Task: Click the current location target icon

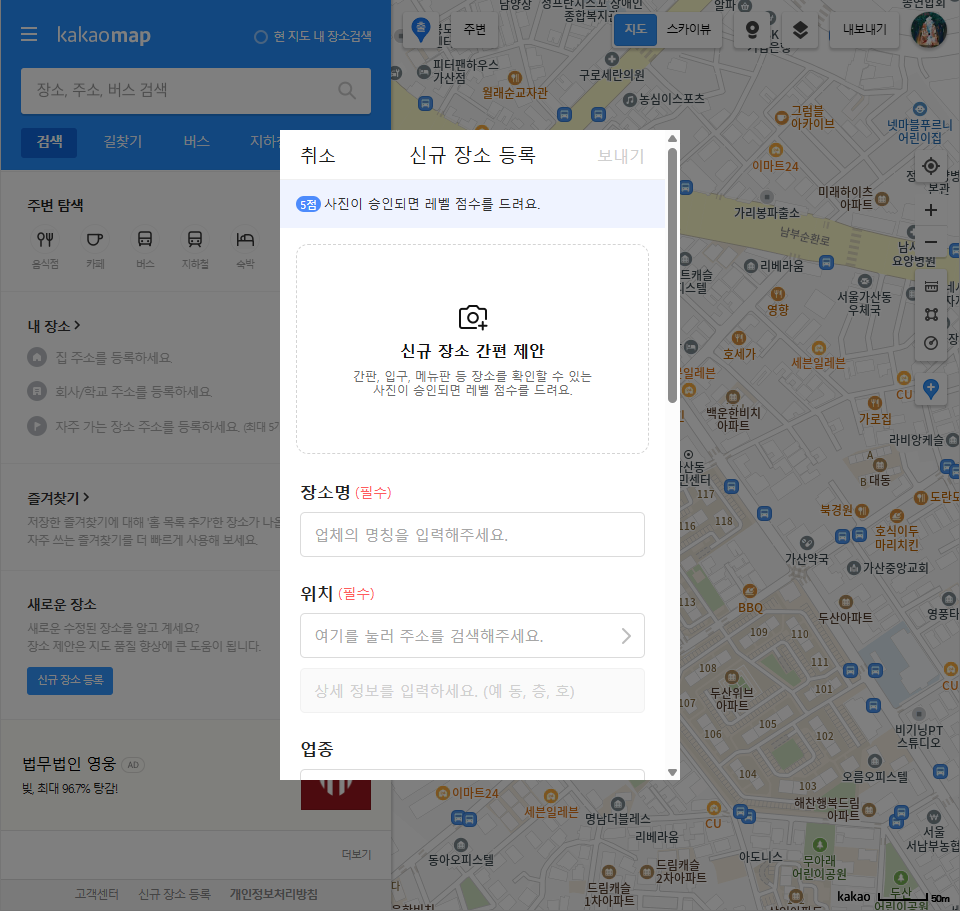Action: pyautogui.click(x=931, y=166)
